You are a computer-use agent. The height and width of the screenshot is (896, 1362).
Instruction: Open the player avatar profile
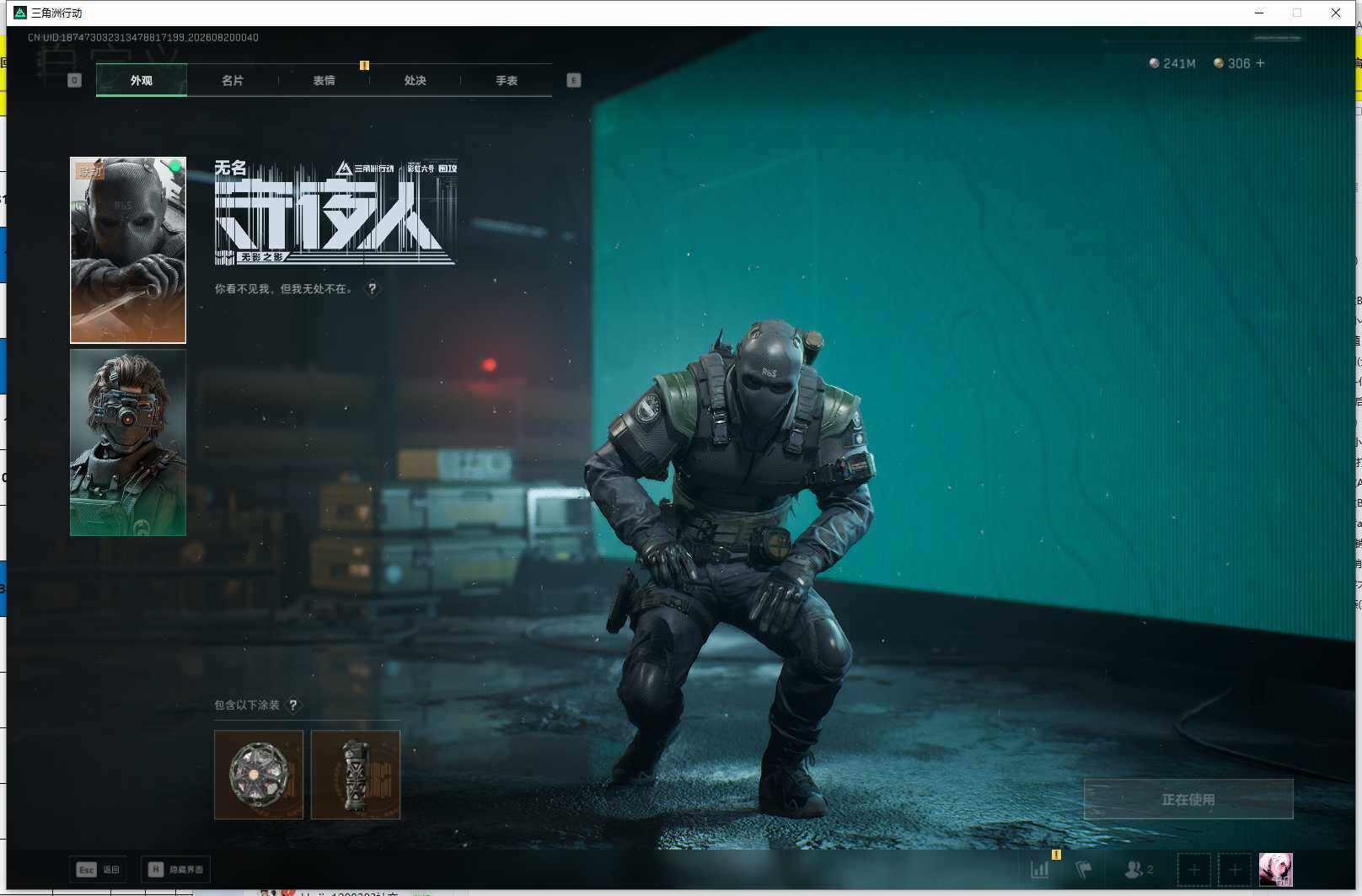pos(1276,869)
